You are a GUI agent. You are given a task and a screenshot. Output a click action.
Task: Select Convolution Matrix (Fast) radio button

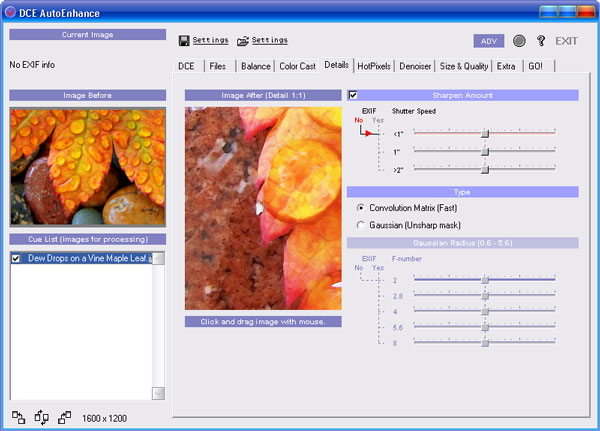pos(360,207)
